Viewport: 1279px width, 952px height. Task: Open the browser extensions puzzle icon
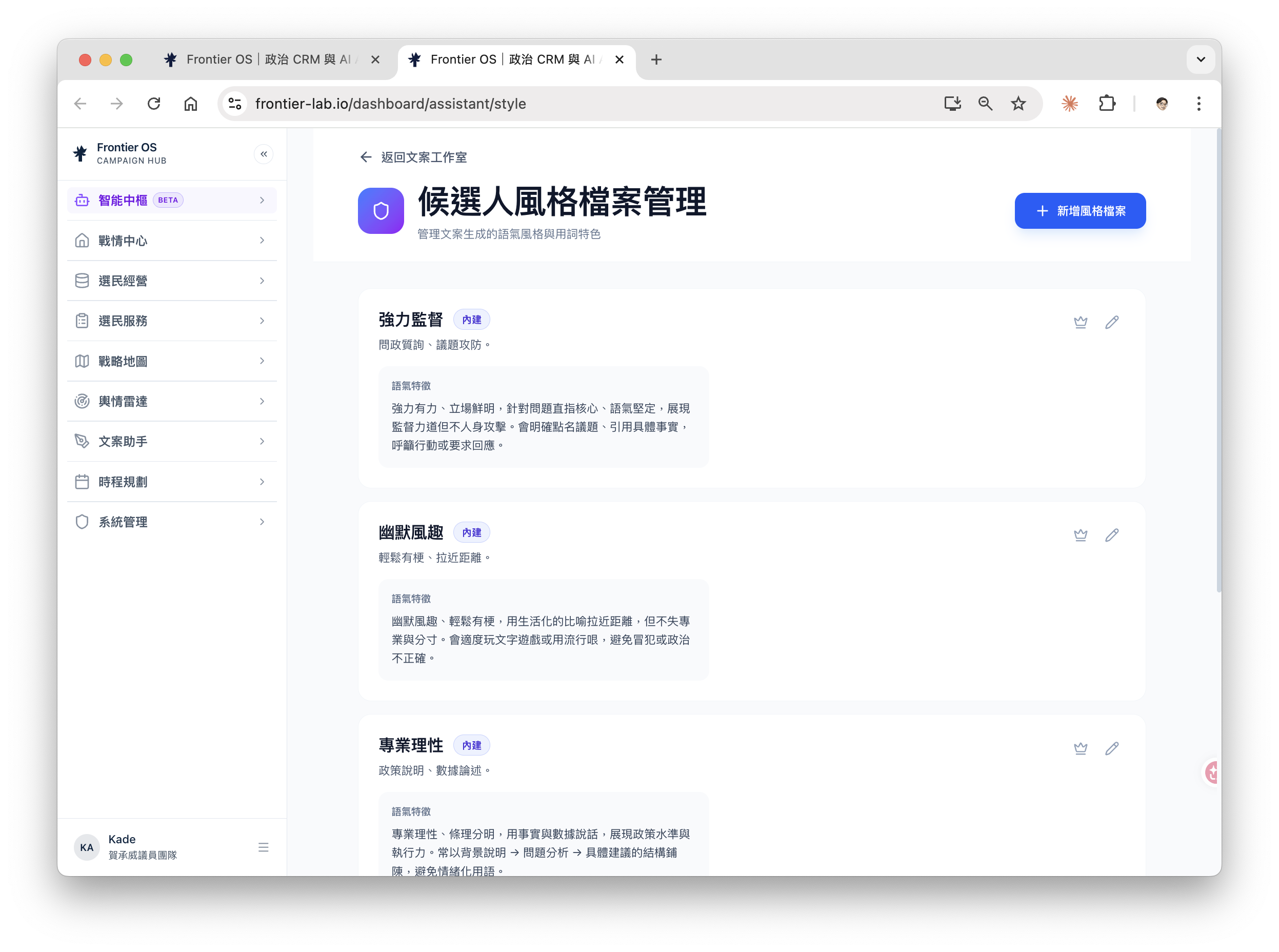pos(1107,104)
